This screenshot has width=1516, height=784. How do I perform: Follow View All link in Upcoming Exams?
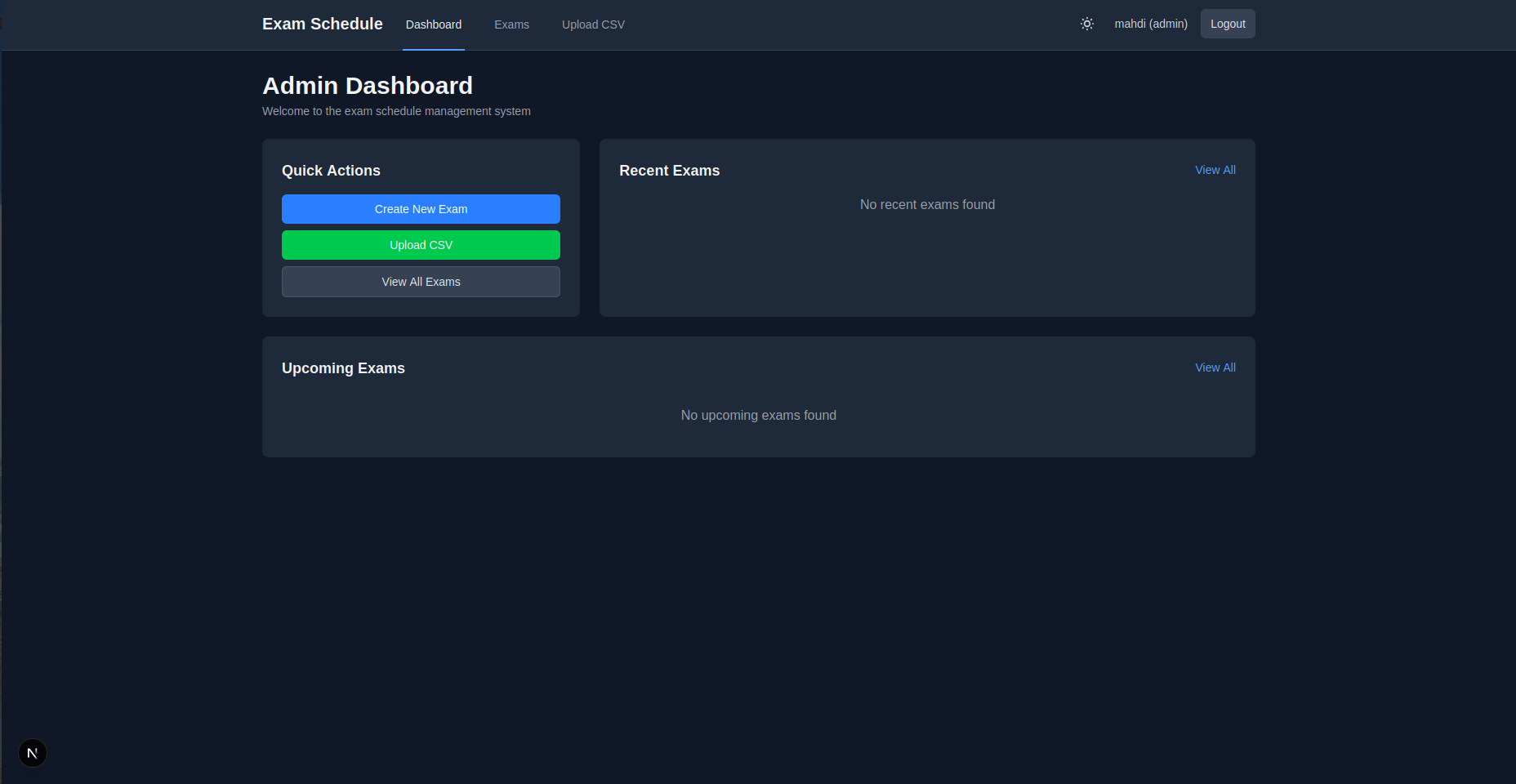[x=1215, y=367]
